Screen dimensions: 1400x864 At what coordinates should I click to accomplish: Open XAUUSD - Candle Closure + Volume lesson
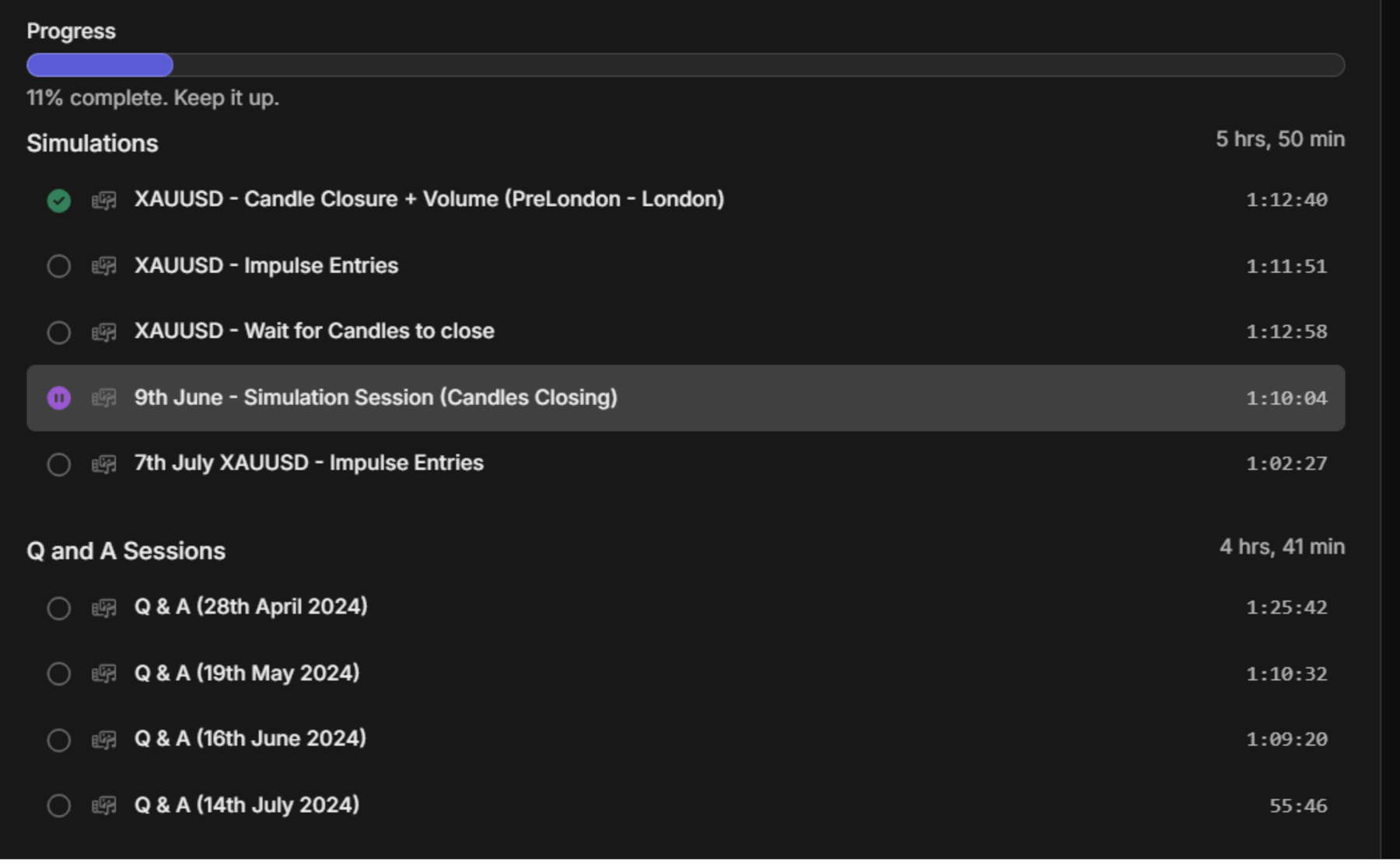[429, 200]
